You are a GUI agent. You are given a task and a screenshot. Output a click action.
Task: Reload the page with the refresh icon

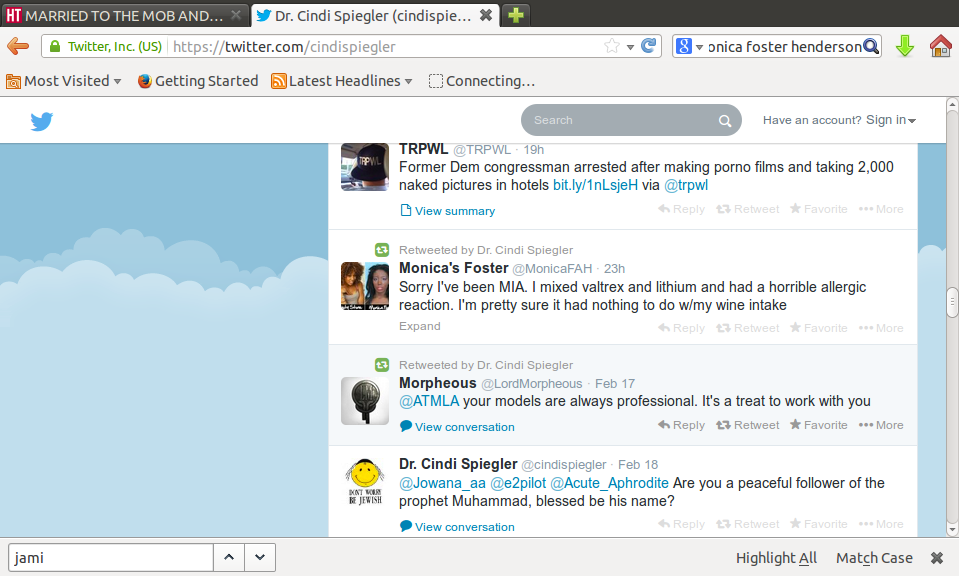click(x=648, y=46)
